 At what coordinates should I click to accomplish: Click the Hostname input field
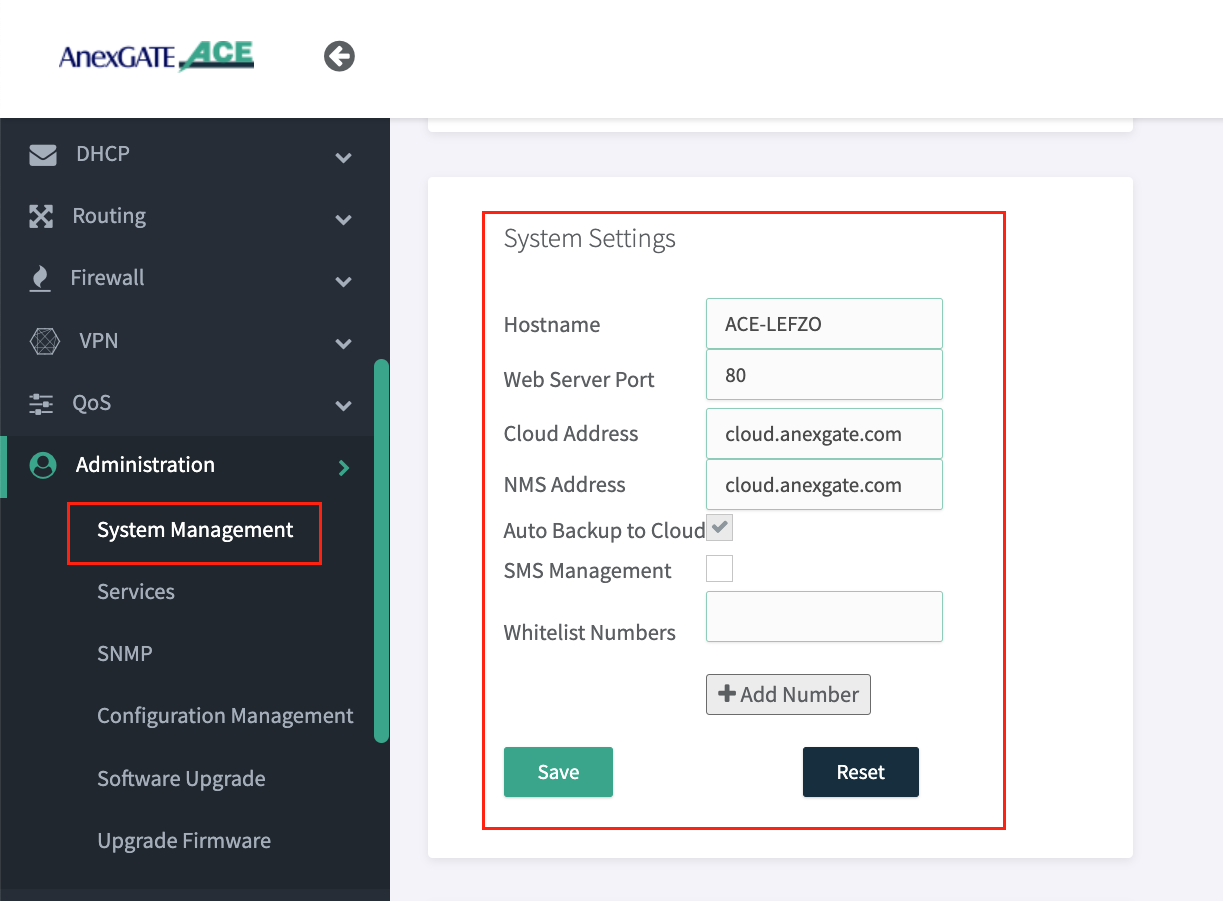click(824, 324)
